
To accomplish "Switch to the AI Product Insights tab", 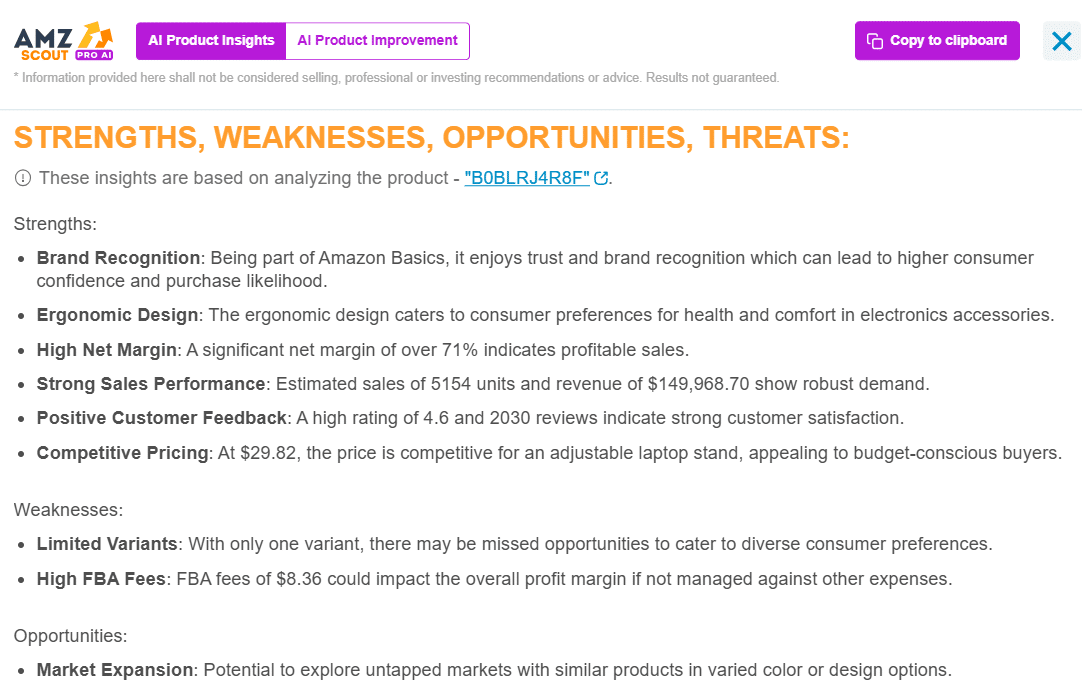I will [211, 41].
